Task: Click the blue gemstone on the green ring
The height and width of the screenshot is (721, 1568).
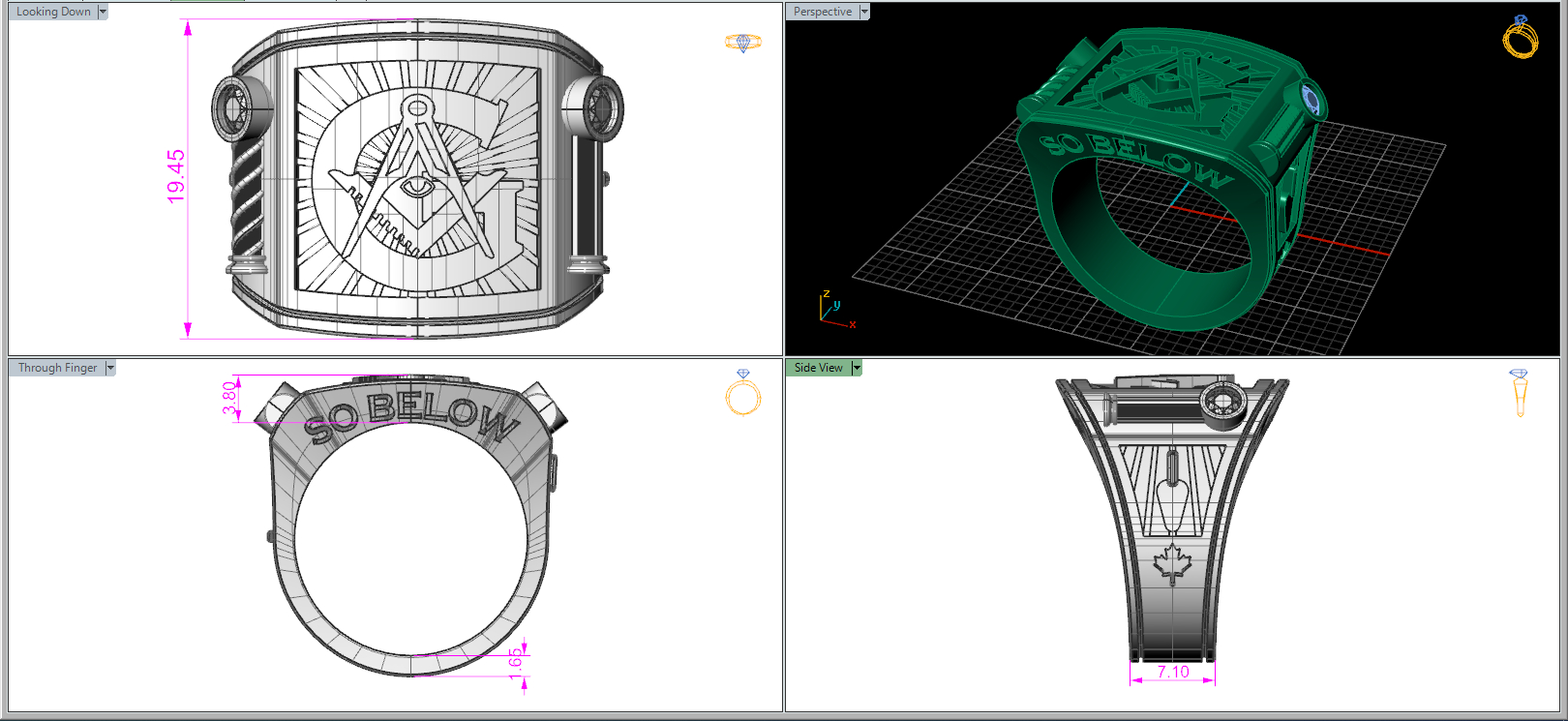Action: (x=1312, y=100)
